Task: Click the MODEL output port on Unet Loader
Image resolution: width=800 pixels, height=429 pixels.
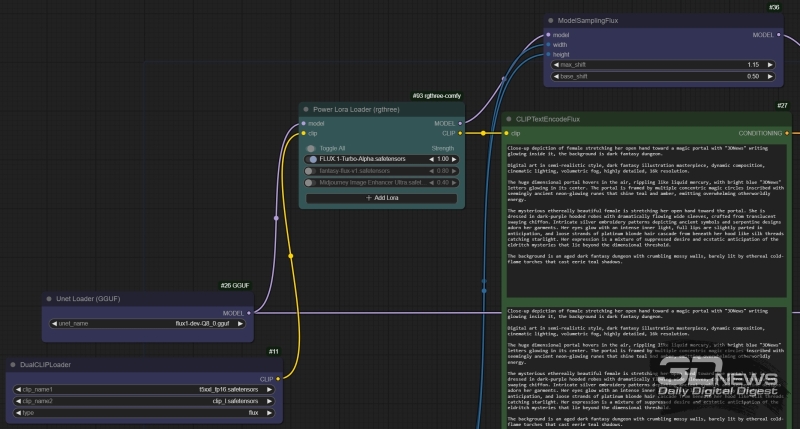Action: click(249, 312)
